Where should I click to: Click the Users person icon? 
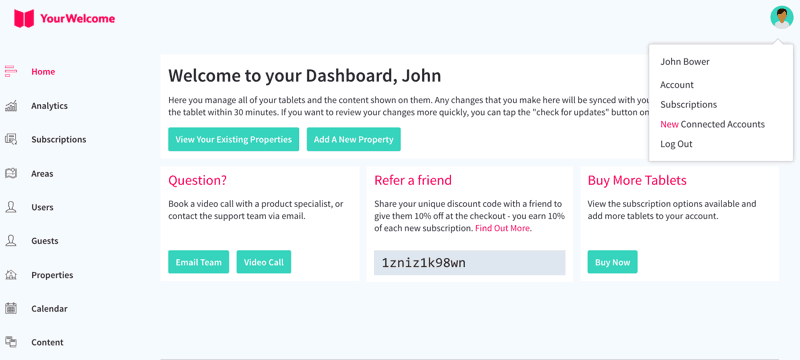(11, 207)
